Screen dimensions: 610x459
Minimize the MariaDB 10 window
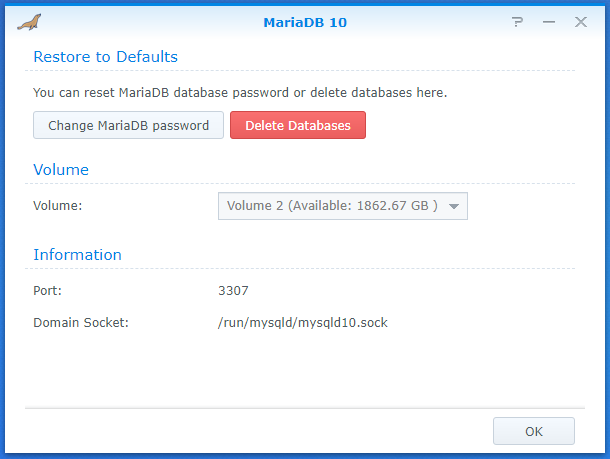549,22
